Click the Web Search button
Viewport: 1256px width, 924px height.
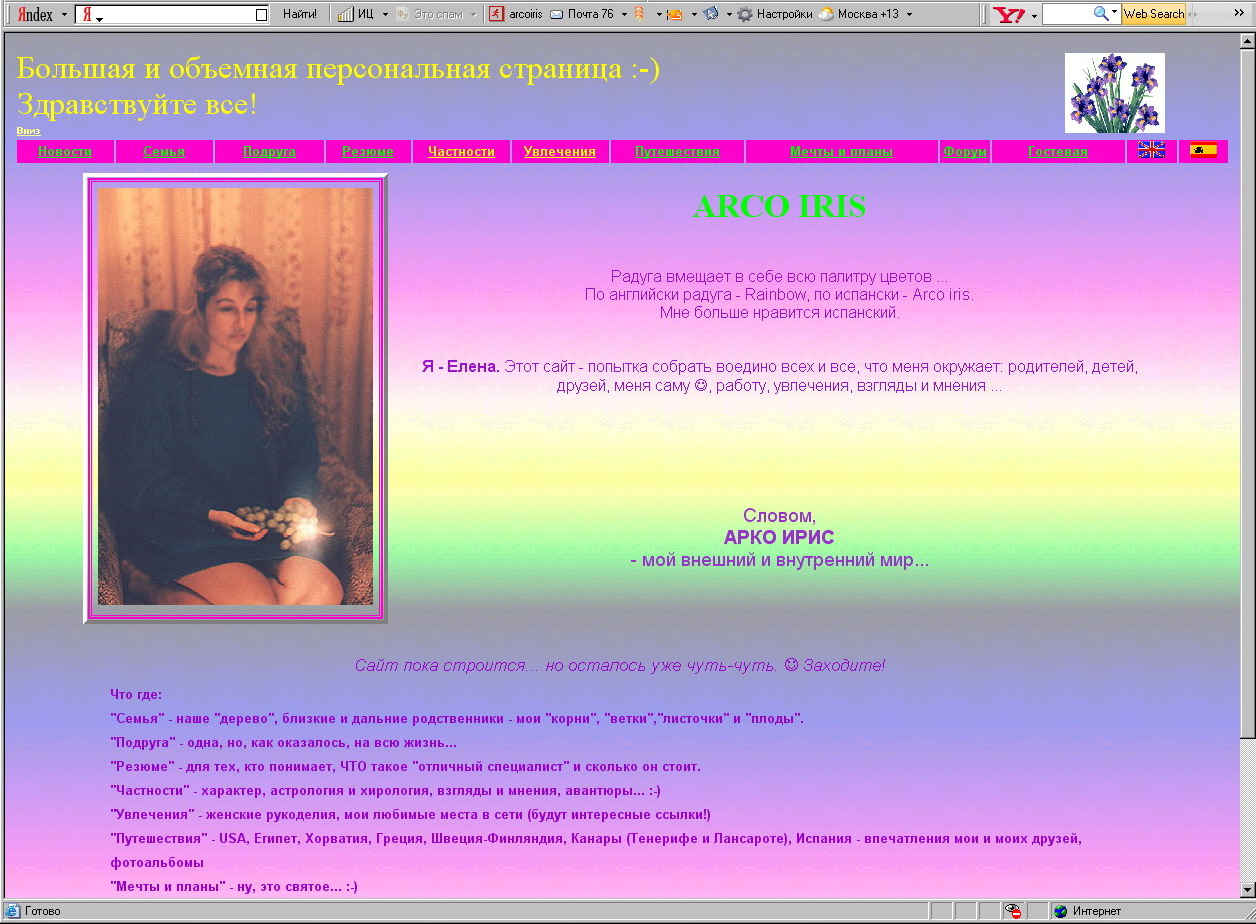point(1154,13)
